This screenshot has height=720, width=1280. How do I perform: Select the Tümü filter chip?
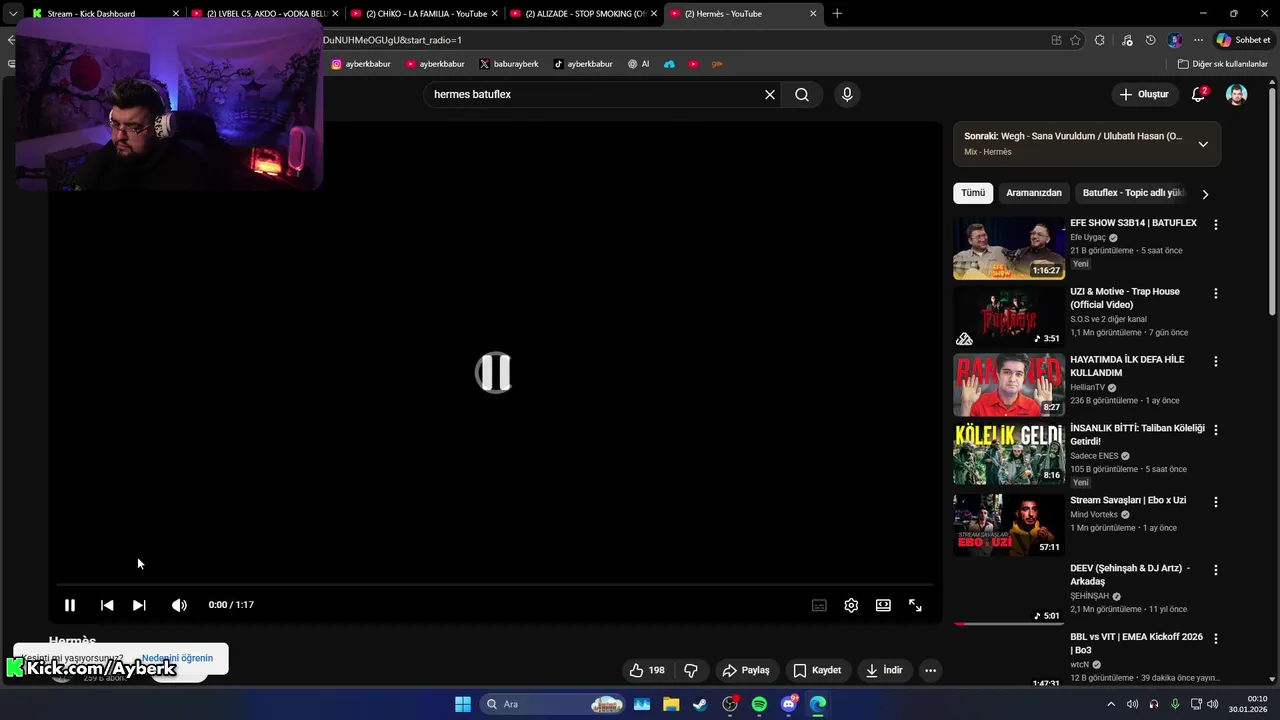(973, 193)
